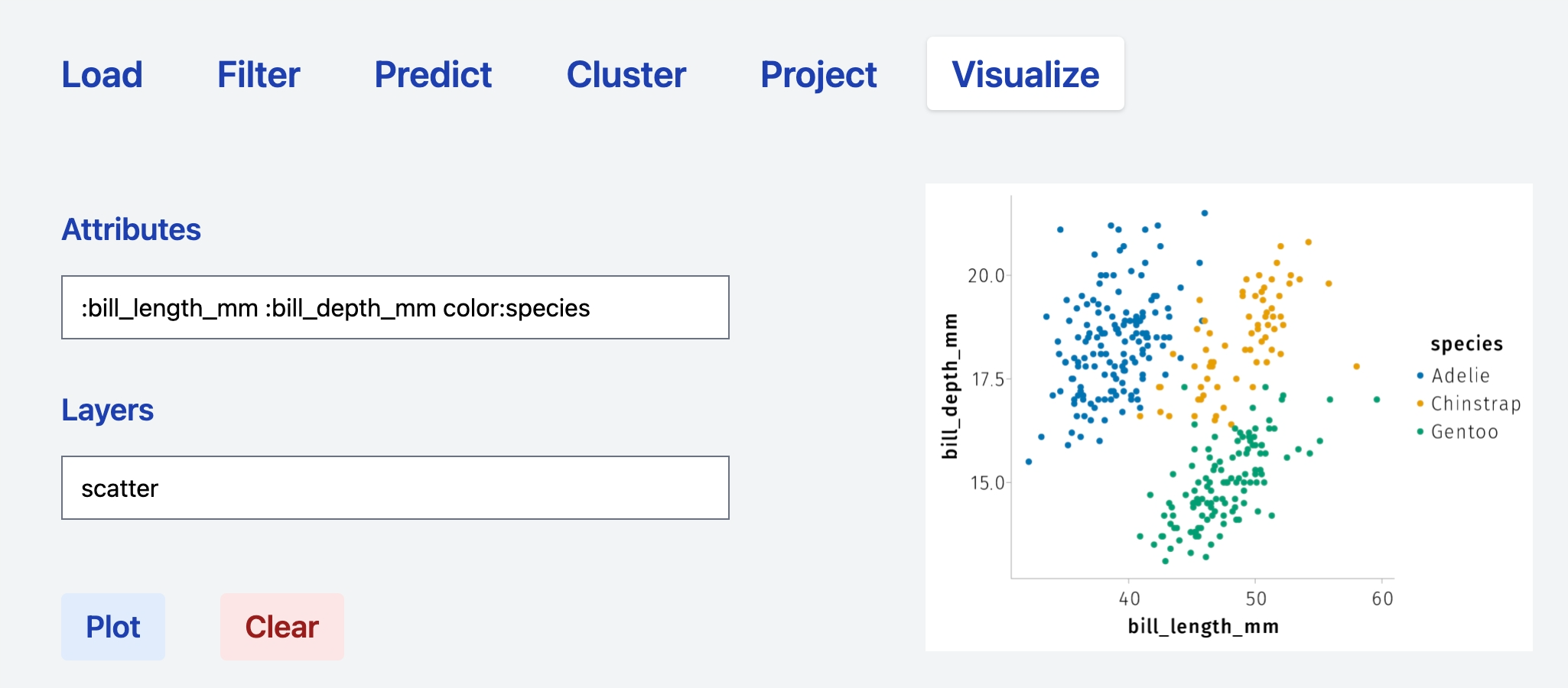Open the Load tab
The width and height of the screenshot is (1568, 688).
(102, 75)
